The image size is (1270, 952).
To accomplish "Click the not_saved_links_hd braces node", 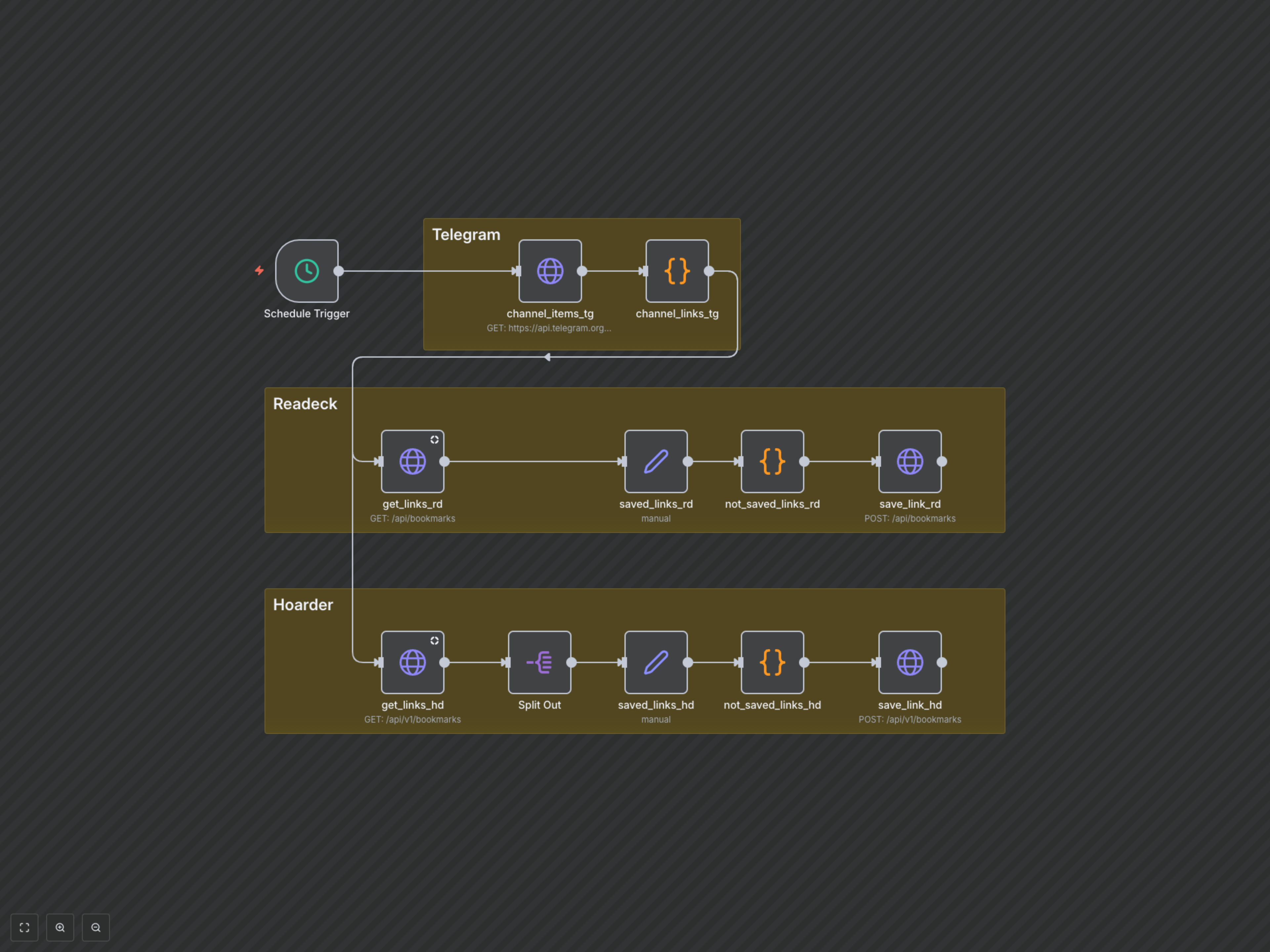I will 772,662.
